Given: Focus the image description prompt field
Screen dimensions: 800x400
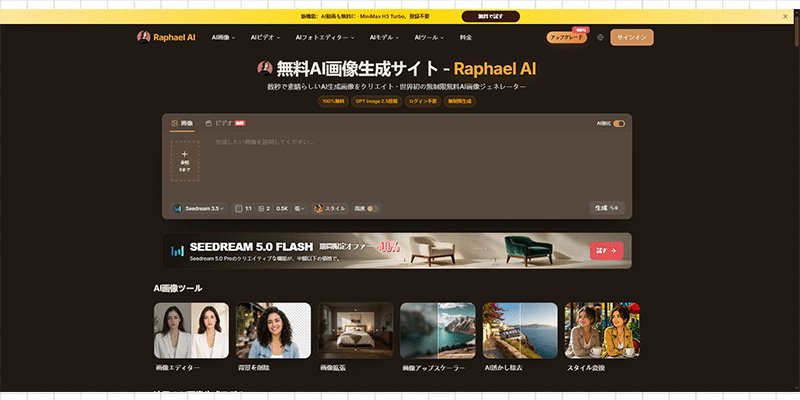Looking at the screenshot, I should tap(418, 163).
